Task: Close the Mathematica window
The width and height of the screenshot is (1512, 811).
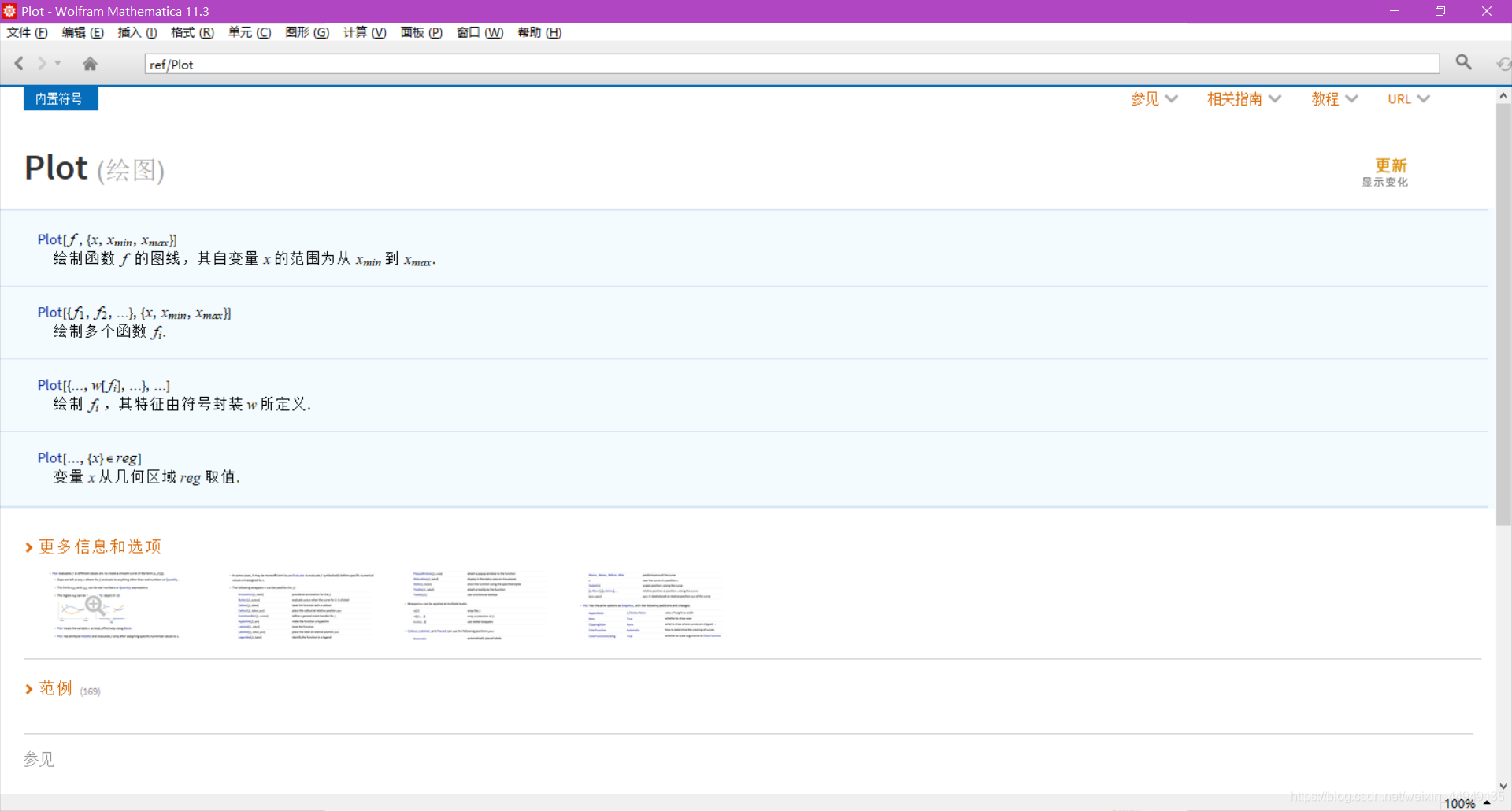Action: pos(1487,11)
